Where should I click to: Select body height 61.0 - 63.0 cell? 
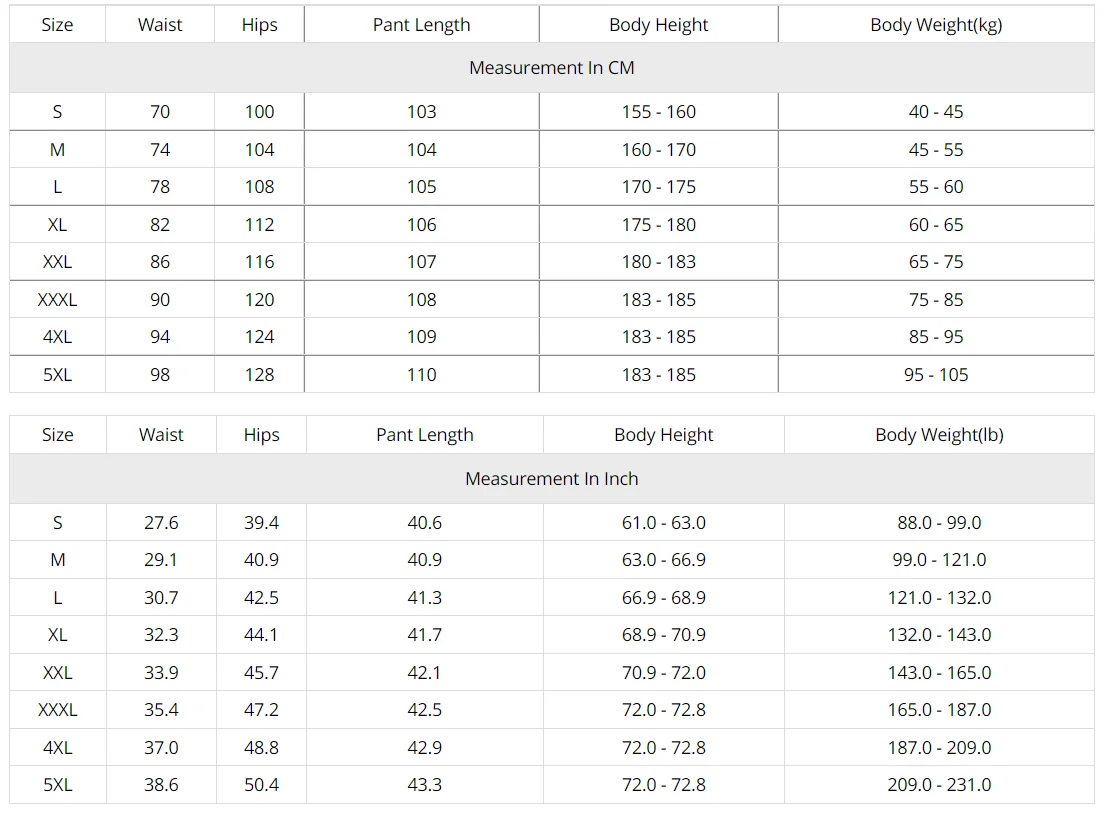pyautogui.click(x=664, y=522)
